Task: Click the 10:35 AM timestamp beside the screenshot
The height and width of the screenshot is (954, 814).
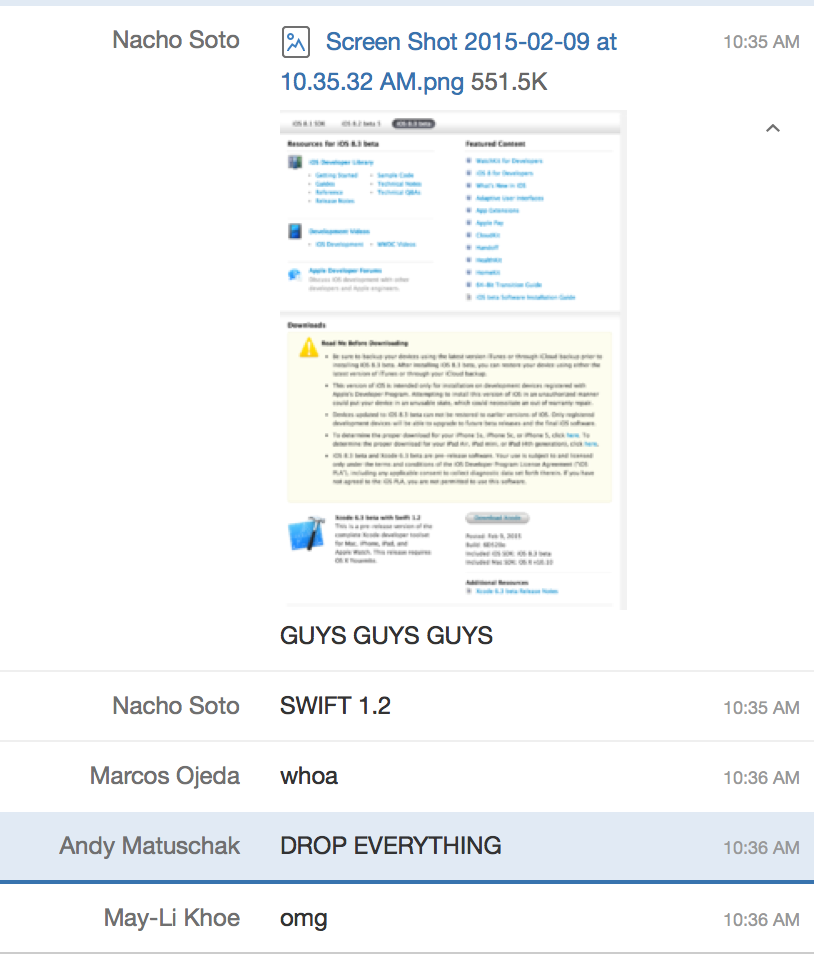Action: click(761, 42)
